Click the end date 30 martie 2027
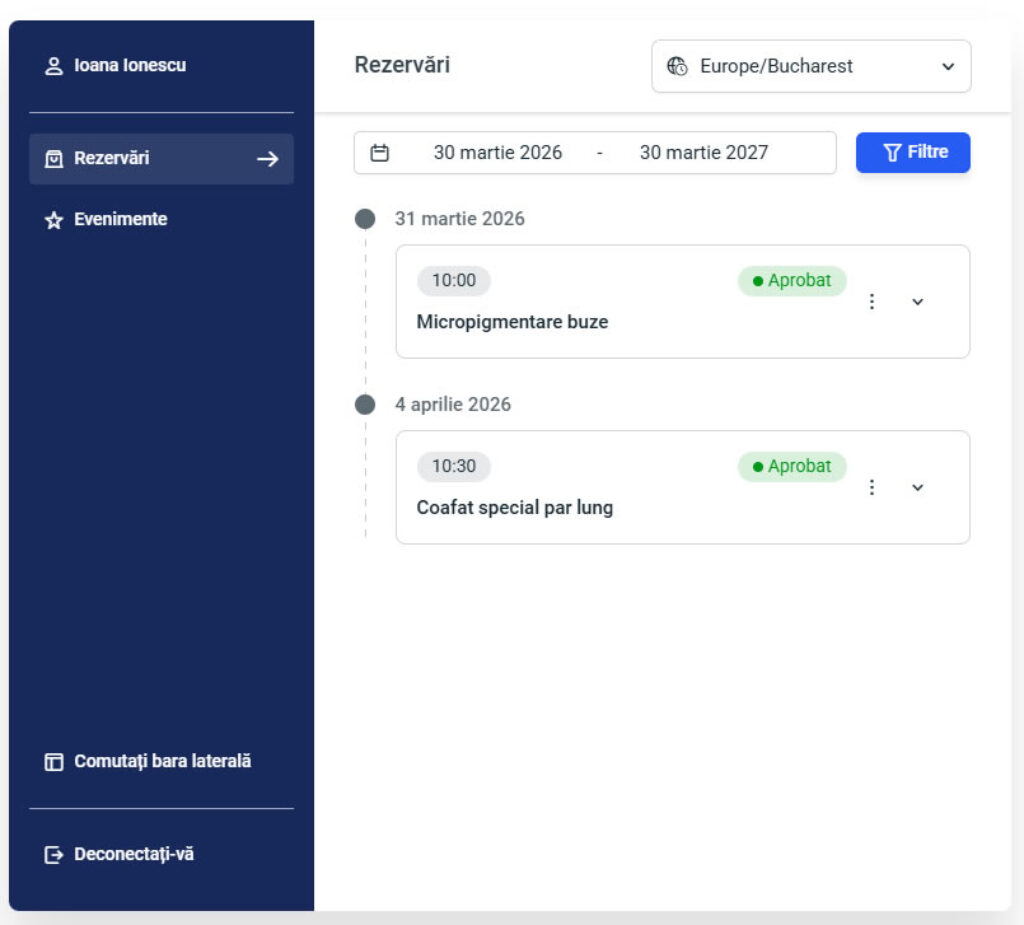This screenshot has width=1024, height=925. point(704,153)
